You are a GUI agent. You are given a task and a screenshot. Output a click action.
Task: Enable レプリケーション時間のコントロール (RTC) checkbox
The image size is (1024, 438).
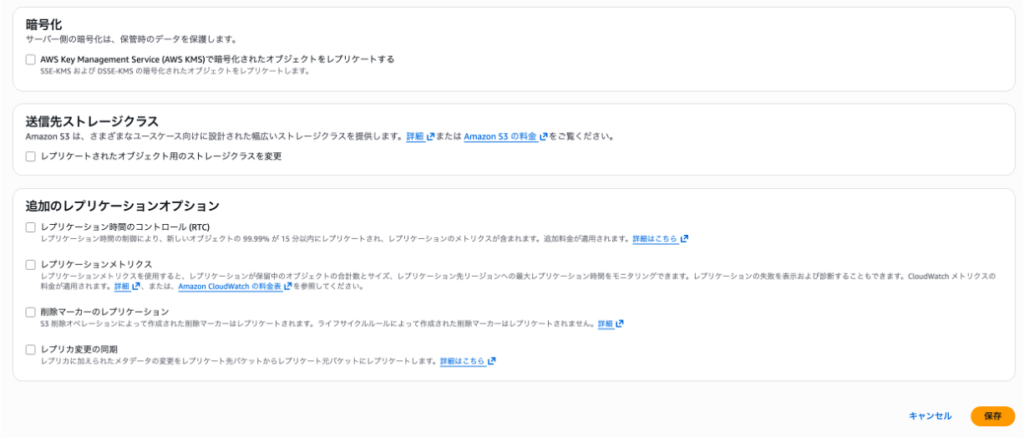[x=31, y=227]
